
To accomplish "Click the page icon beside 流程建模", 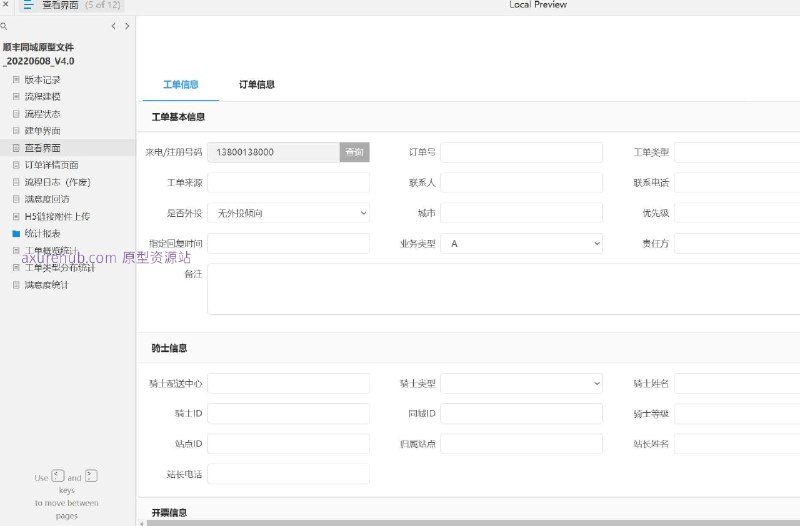I will 16,96.
